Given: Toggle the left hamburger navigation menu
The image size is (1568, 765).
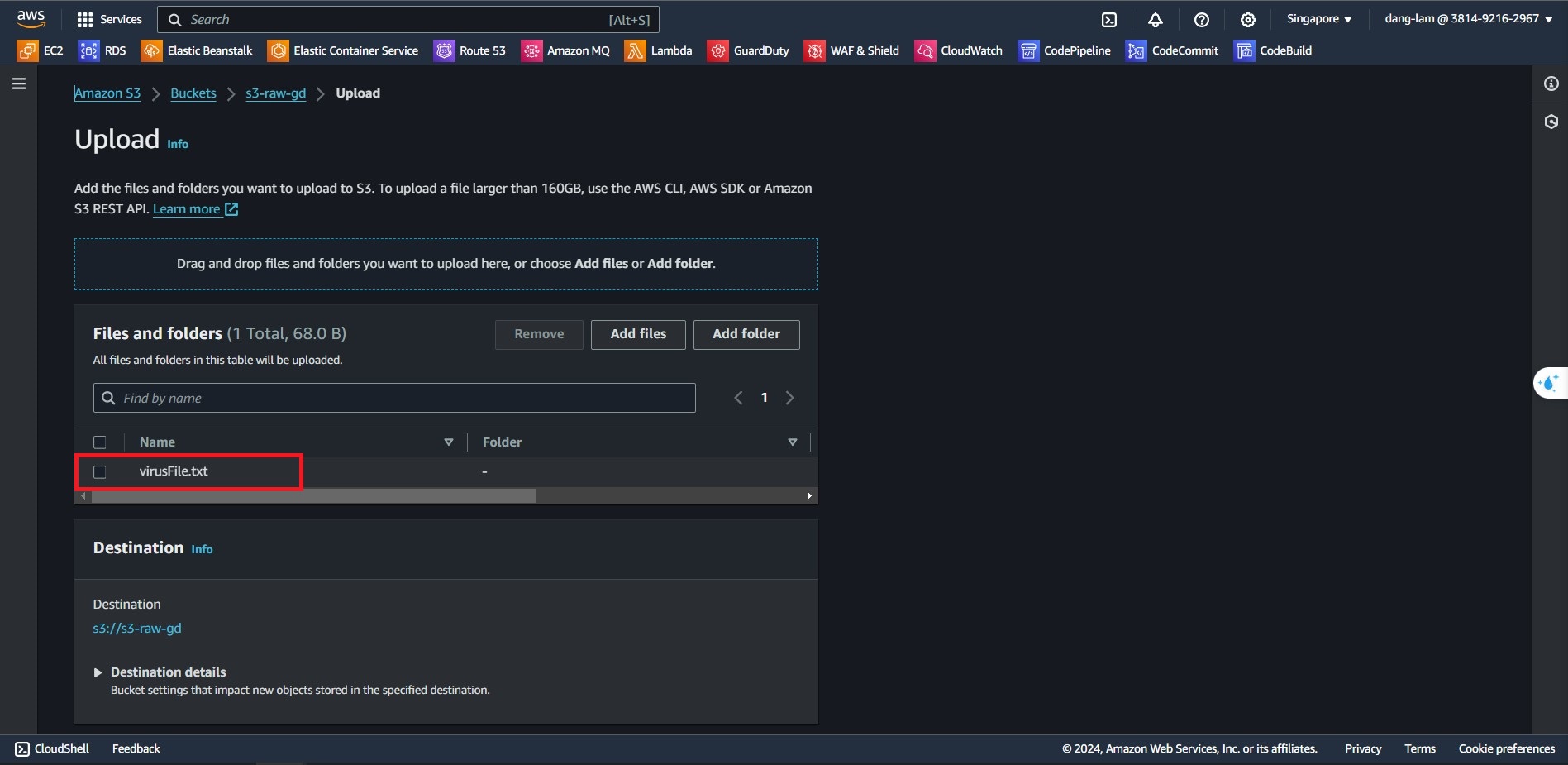Looking at the screenshot, I should coord(19,84).
